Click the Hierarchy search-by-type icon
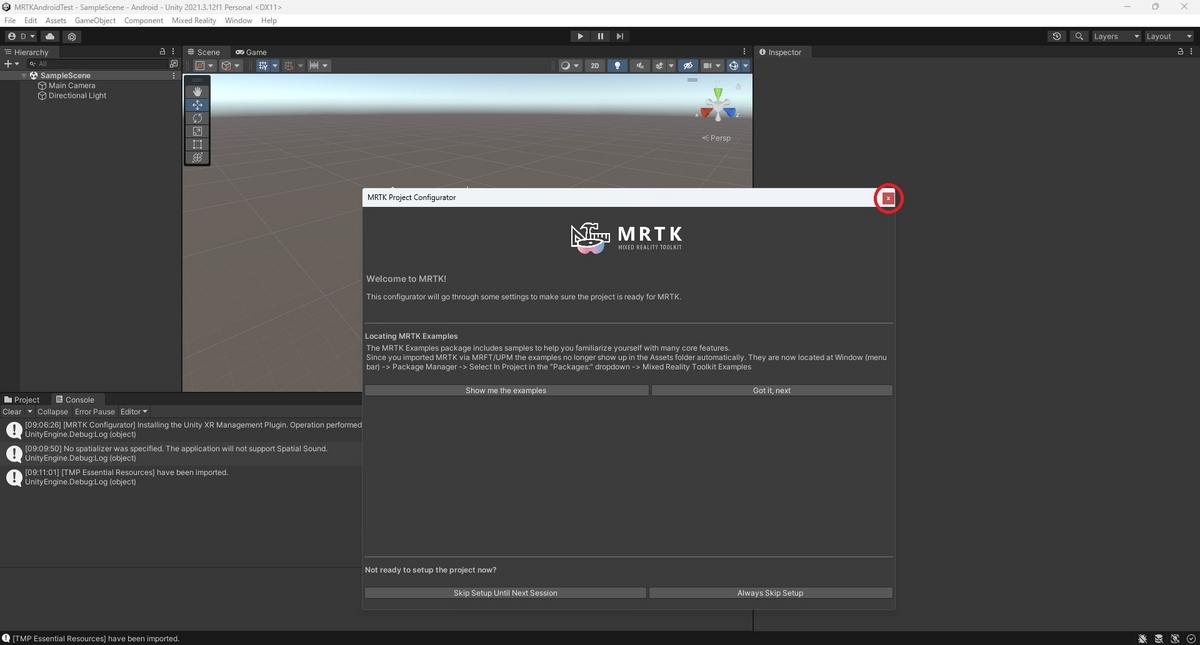Viewport: 1200px width, 645px height. click(174, 63)
